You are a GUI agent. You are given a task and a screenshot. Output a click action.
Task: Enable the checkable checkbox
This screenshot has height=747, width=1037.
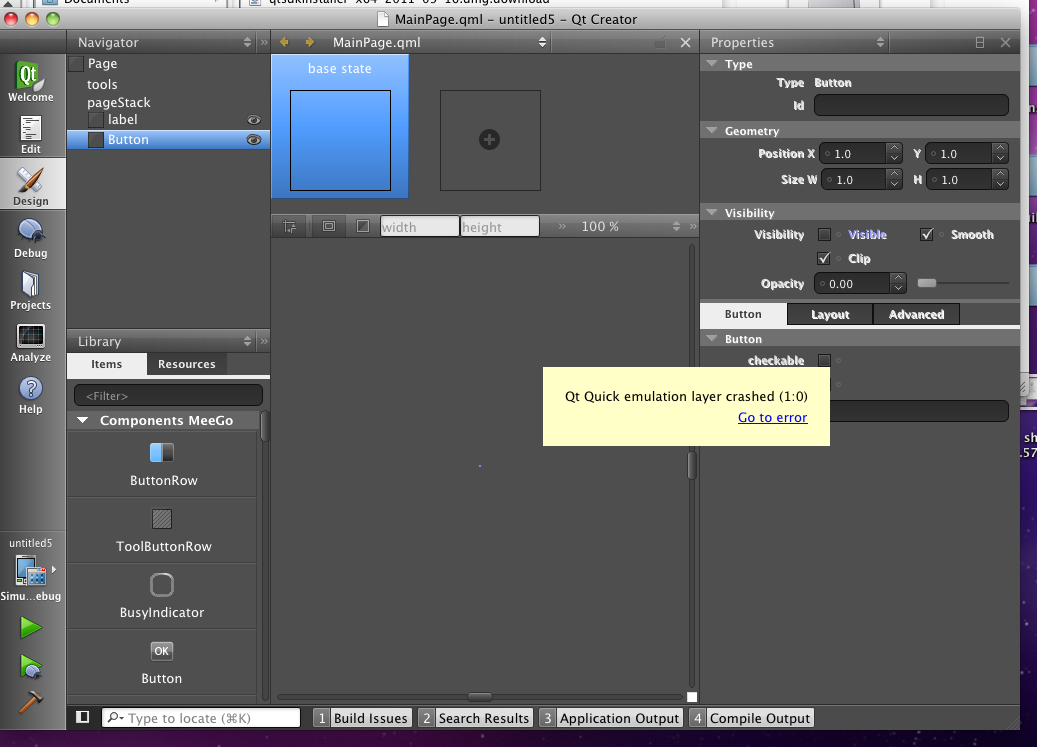pyautogui.click(x=824, y=360)
